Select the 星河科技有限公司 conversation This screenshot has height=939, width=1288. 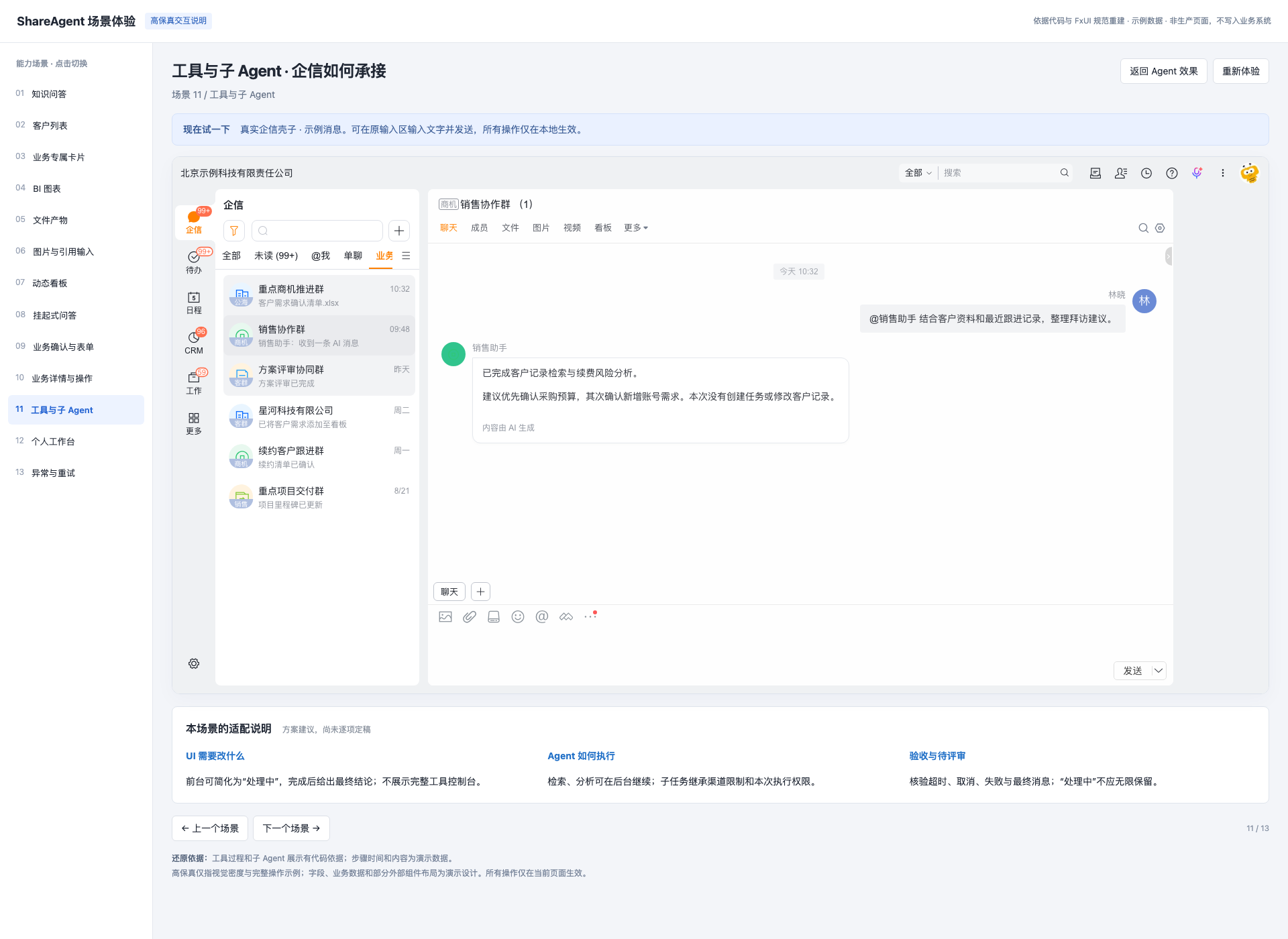click(319, 417)
